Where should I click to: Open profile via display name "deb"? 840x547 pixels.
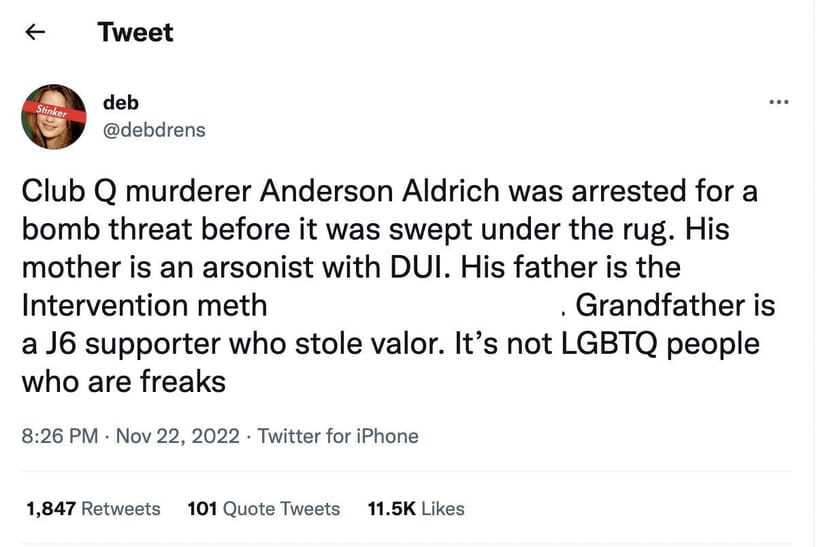click(121, 102)
